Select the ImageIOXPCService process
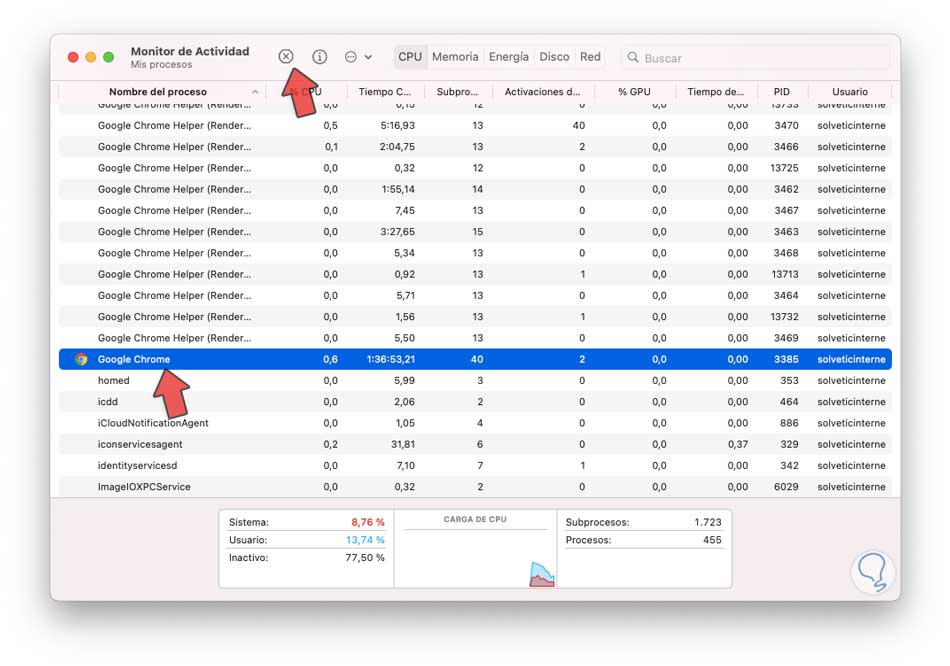The image size is (950, 666). point(475,487)
